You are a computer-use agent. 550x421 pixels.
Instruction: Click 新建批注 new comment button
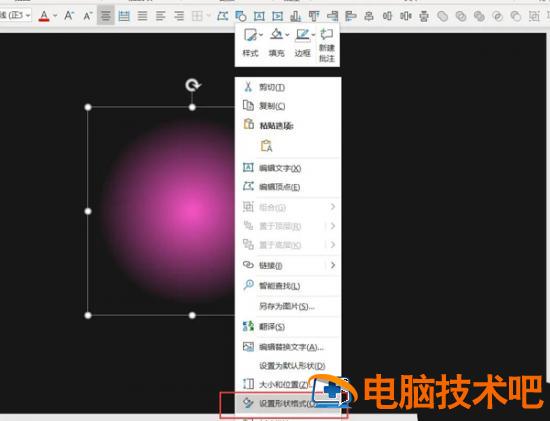point(327,46)
